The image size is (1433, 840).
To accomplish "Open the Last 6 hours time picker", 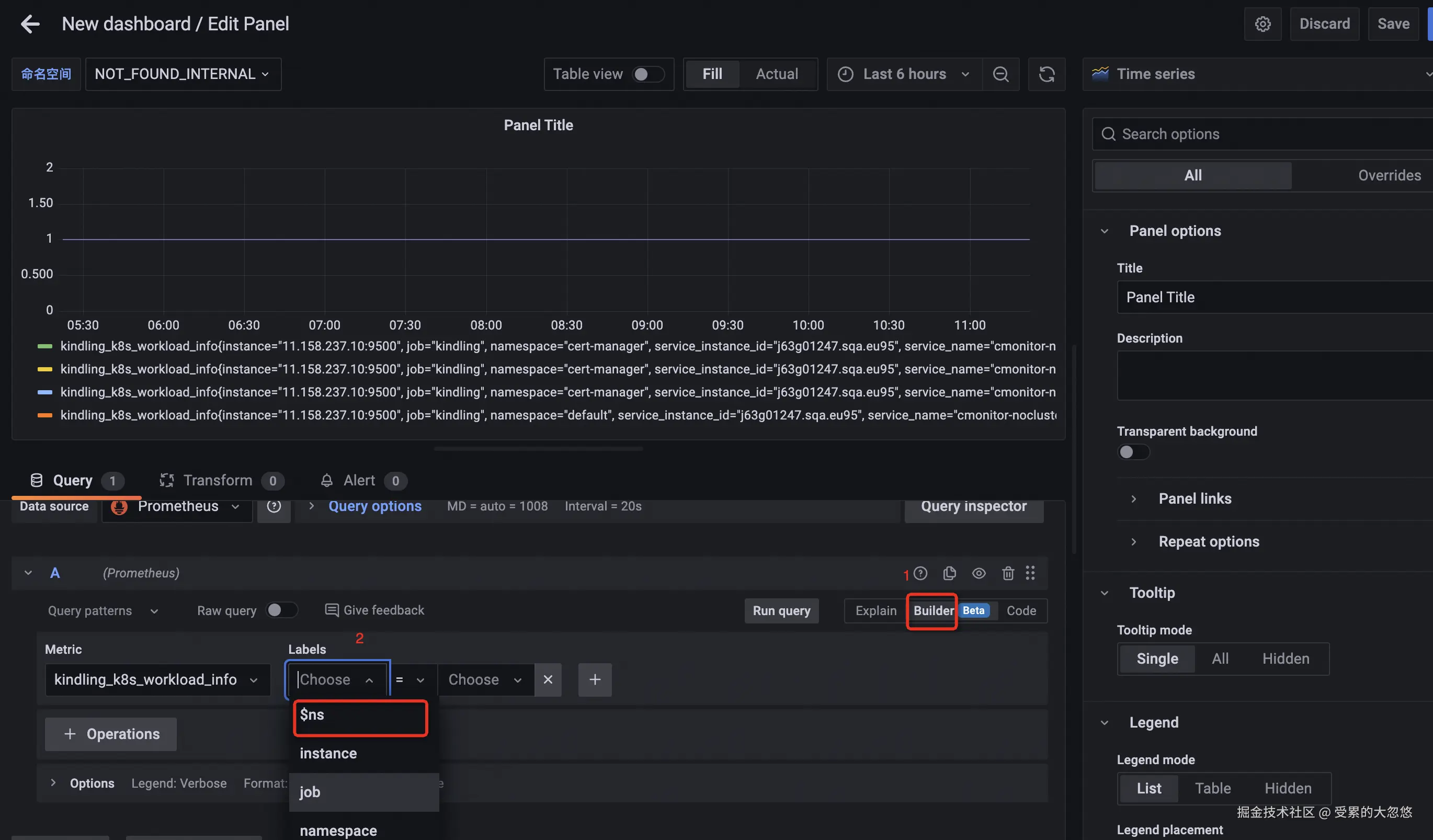I will coord(904,74).
